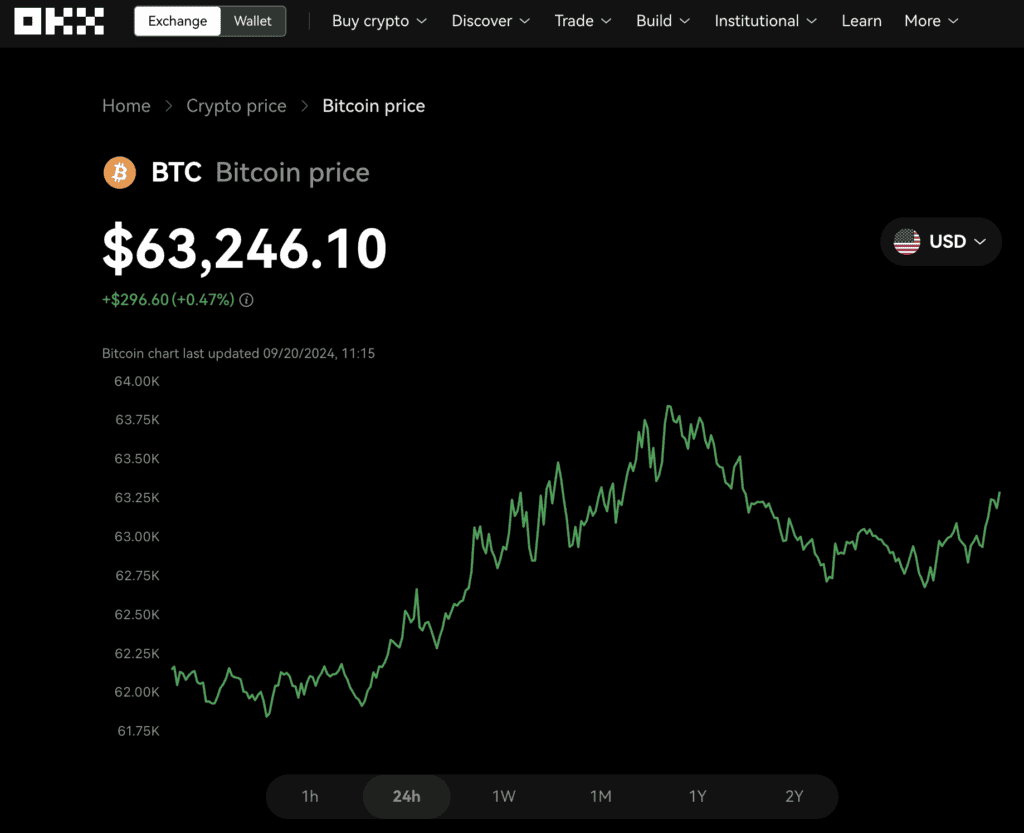The width and height of the screenshot is (1024, 833).
Task: Switch to Wallet mode
Action: pyautogui.click(x=253, y=21)
